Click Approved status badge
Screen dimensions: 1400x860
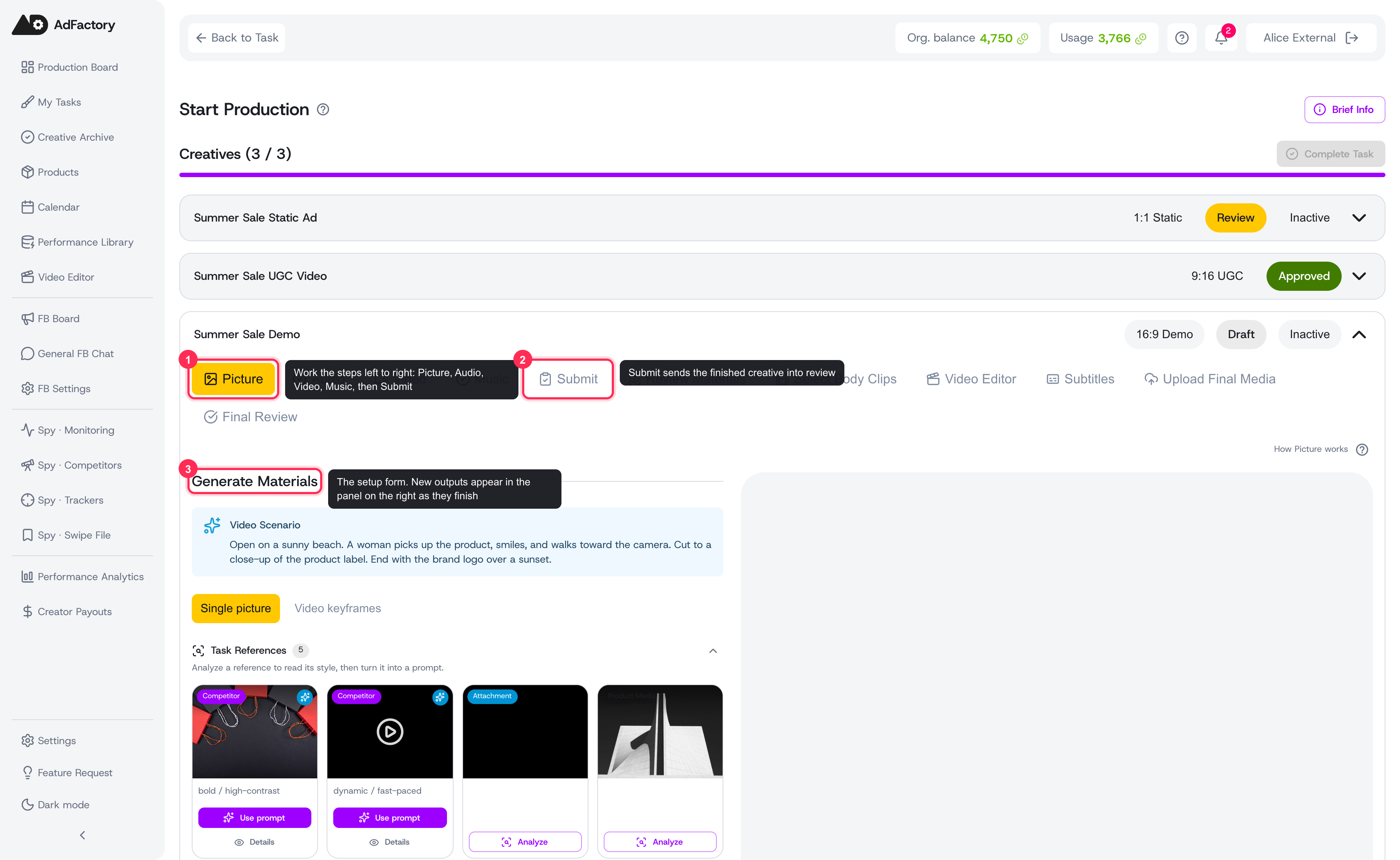click(1304, 276)
